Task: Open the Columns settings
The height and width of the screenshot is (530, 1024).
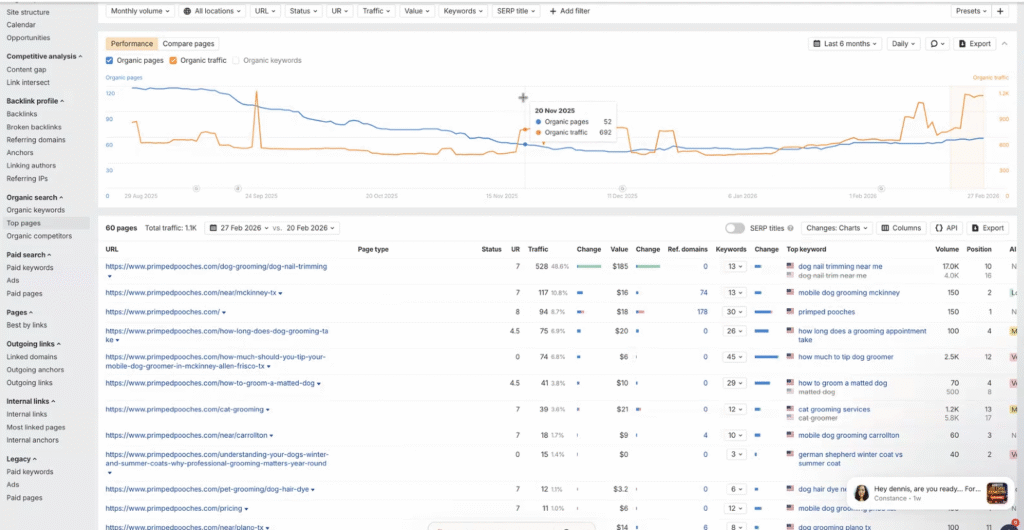Action: (900, 228)
